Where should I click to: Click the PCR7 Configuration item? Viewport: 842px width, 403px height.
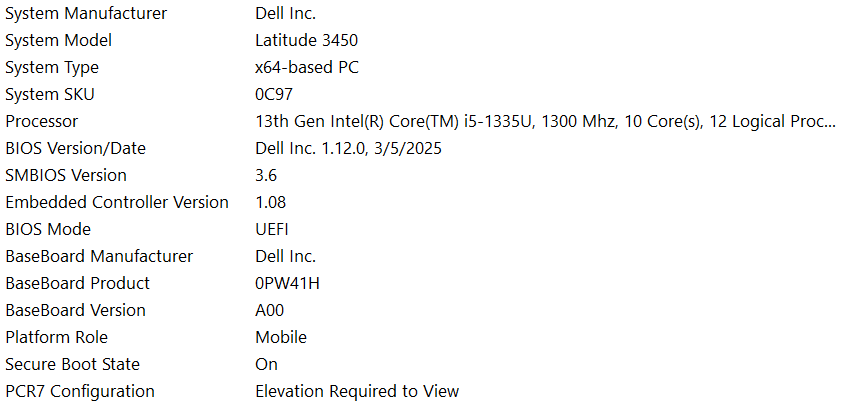pos(80,392)
